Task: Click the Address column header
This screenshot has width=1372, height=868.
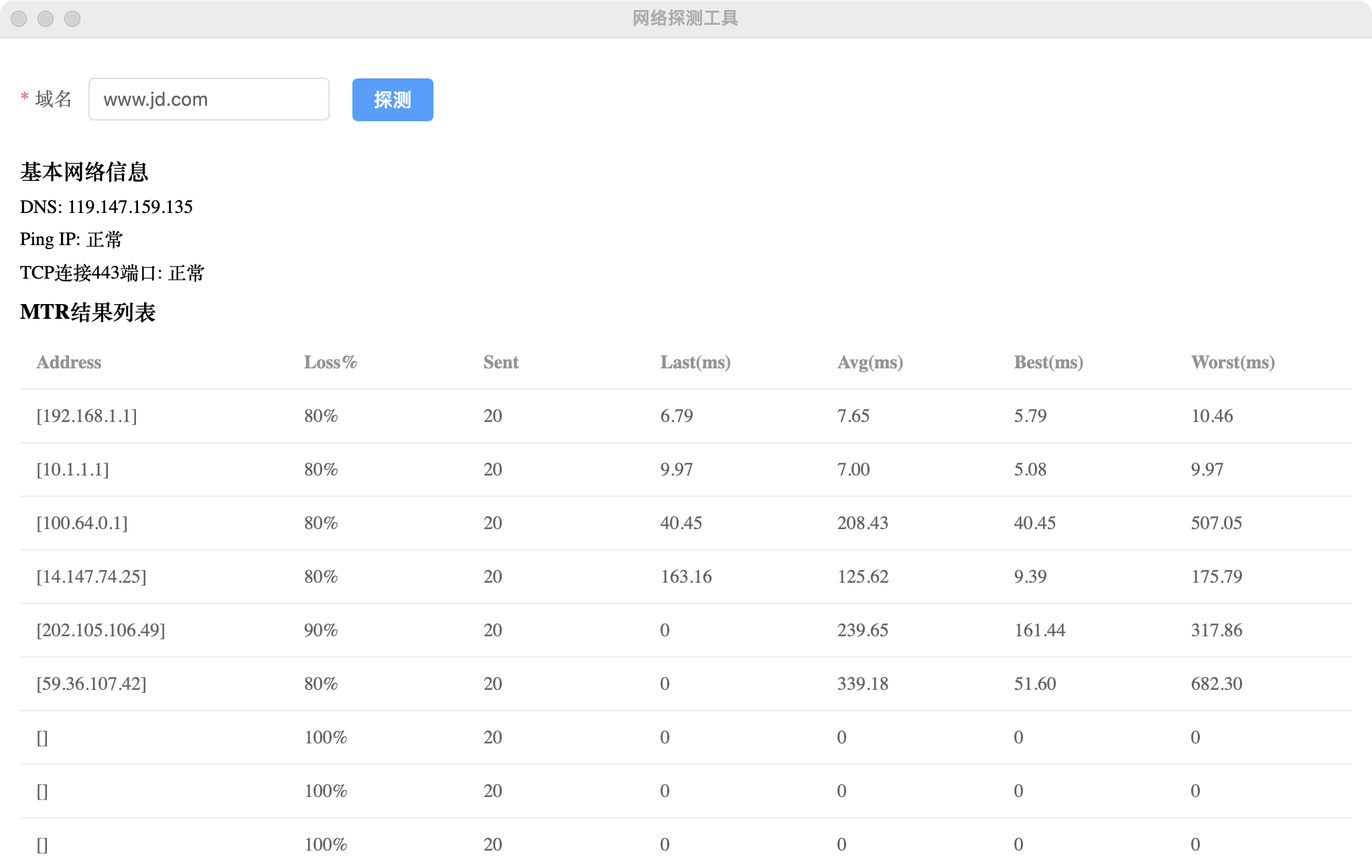Action: 69,362
